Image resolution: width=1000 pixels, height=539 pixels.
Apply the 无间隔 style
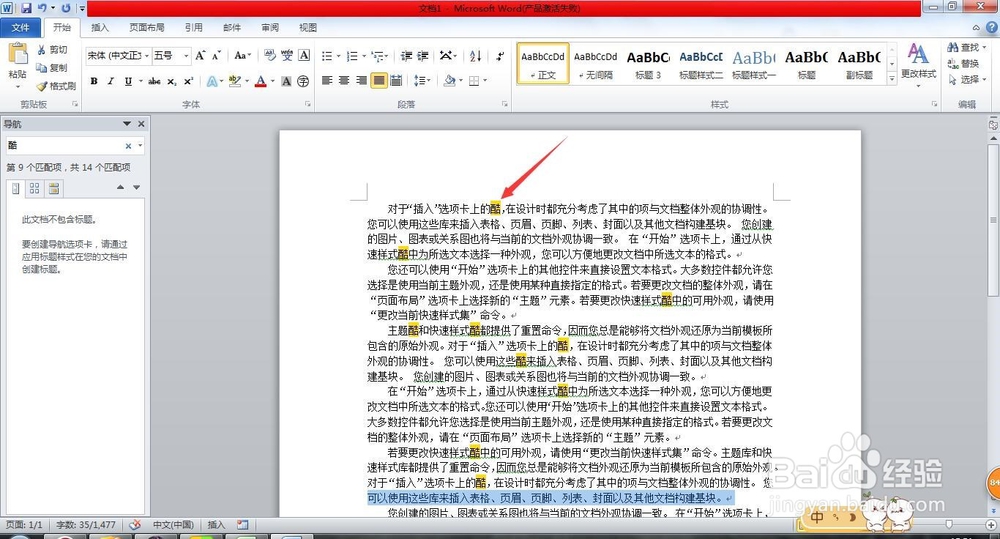pos(596,64)
